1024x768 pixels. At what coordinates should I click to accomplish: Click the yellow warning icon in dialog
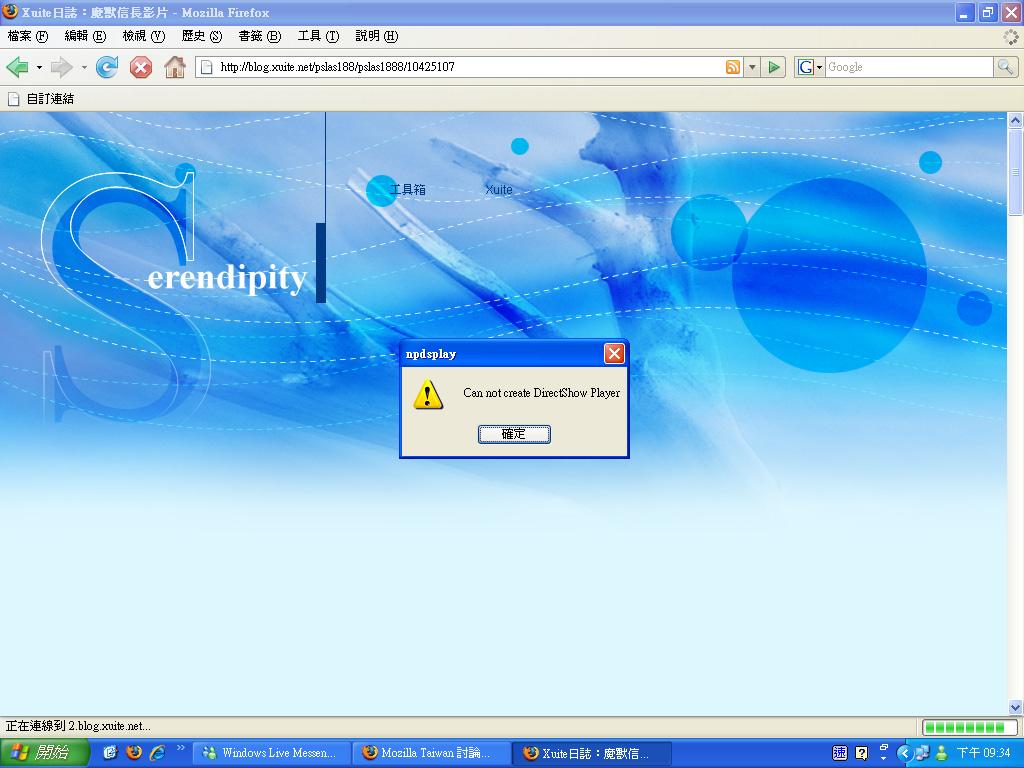point(428,394)
